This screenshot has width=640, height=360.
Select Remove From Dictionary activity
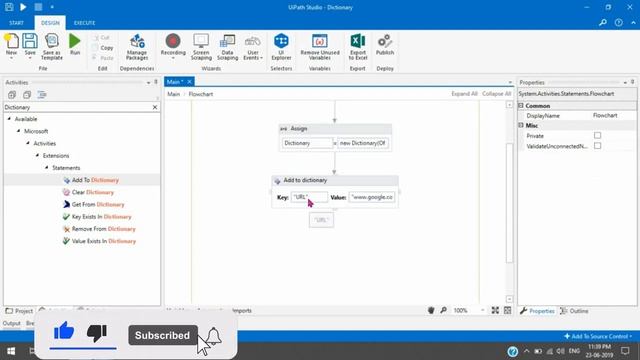click(99, 229)
